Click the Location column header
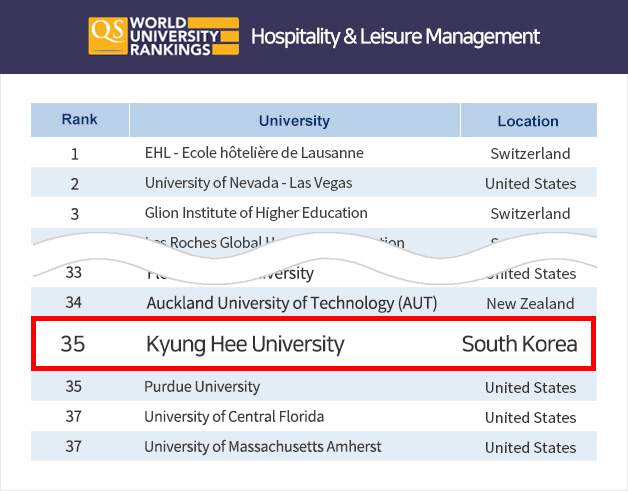Screen dimensions: 628x491 528,121
